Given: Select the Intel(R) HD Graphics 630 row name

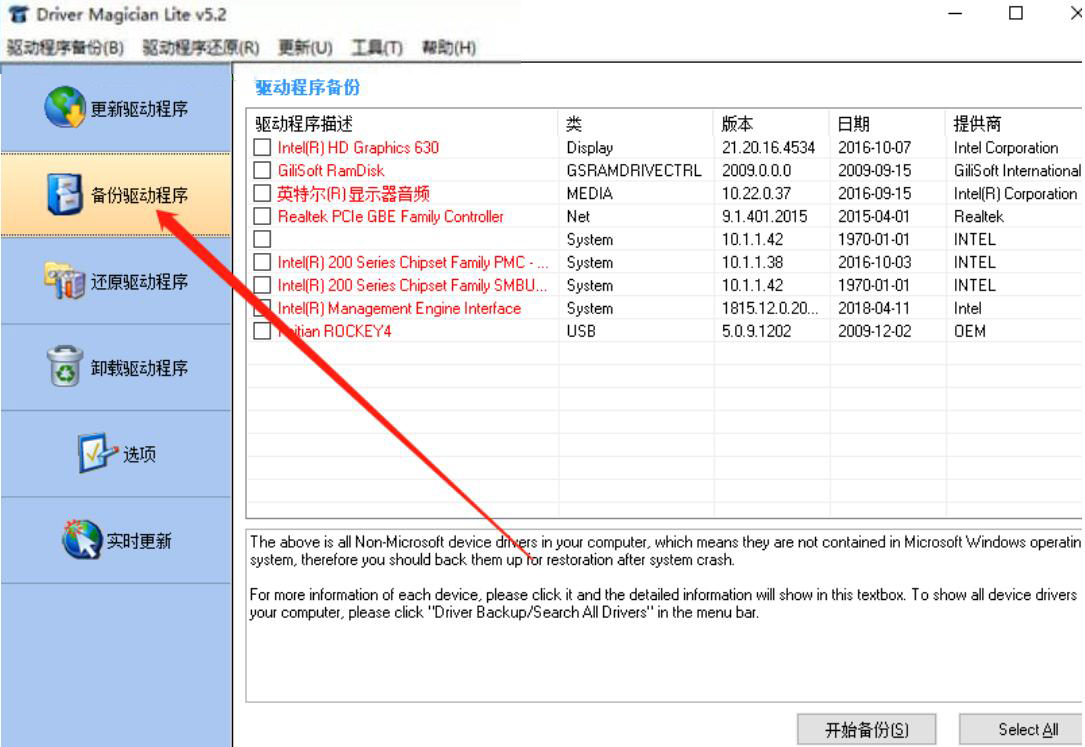Looking at the screenshot, I should coord(358,147).
